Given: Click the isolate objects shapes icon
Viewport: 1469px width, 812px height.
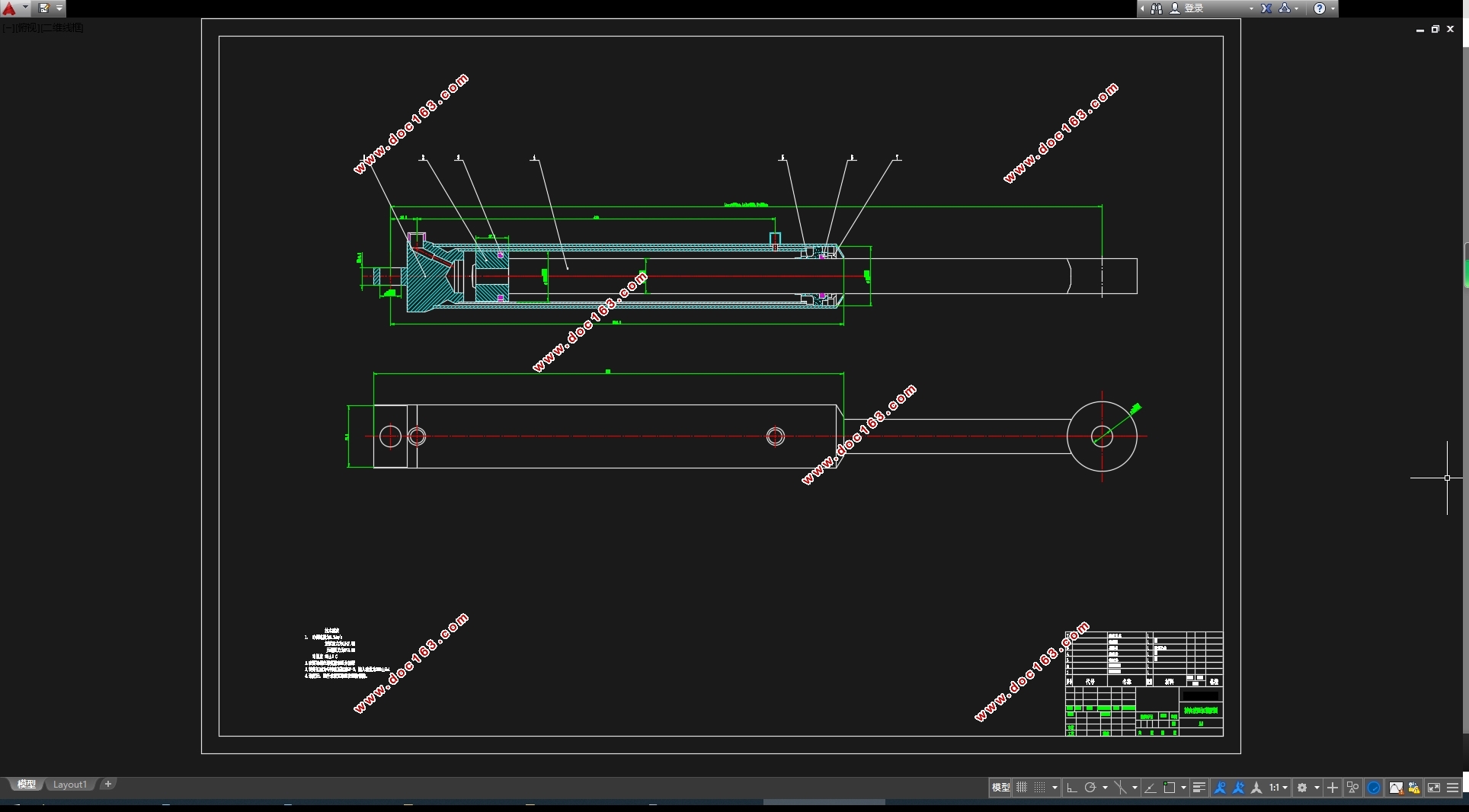Looking at the screenshot, I should coord(1353,788).
